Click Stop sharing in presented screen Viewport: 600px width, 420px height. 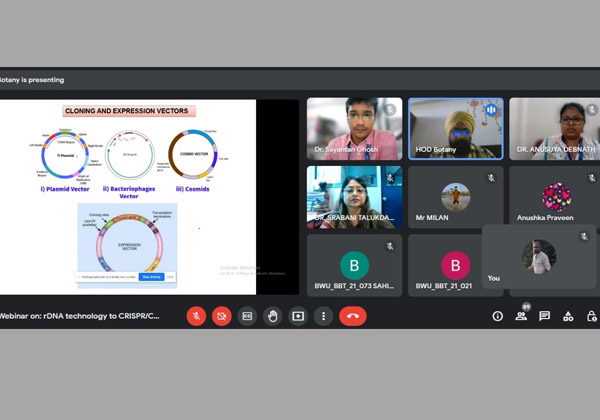[x=151, y=276]
